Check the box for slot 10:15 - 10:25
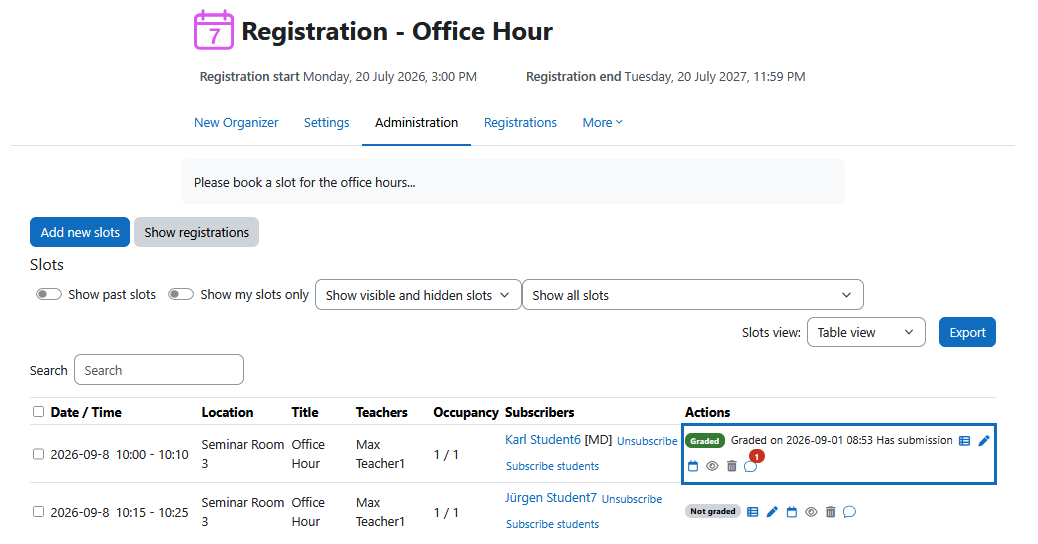Viewport: 1038px width, 544px height. [38, 512]
